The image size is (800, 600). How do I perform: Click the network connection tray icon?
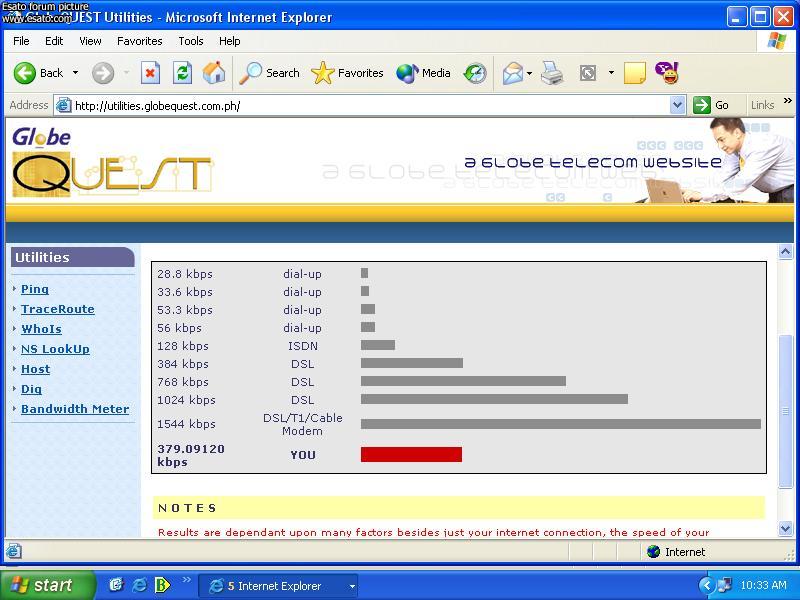pos(724,585)
